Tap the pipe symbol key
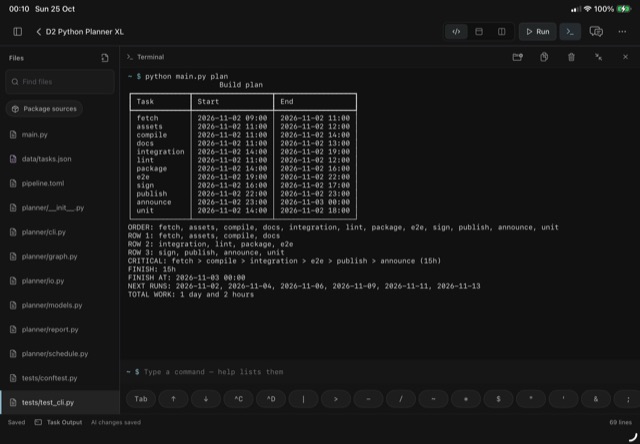The width and height of the screenshot is (640, 444). click(303, 399)
